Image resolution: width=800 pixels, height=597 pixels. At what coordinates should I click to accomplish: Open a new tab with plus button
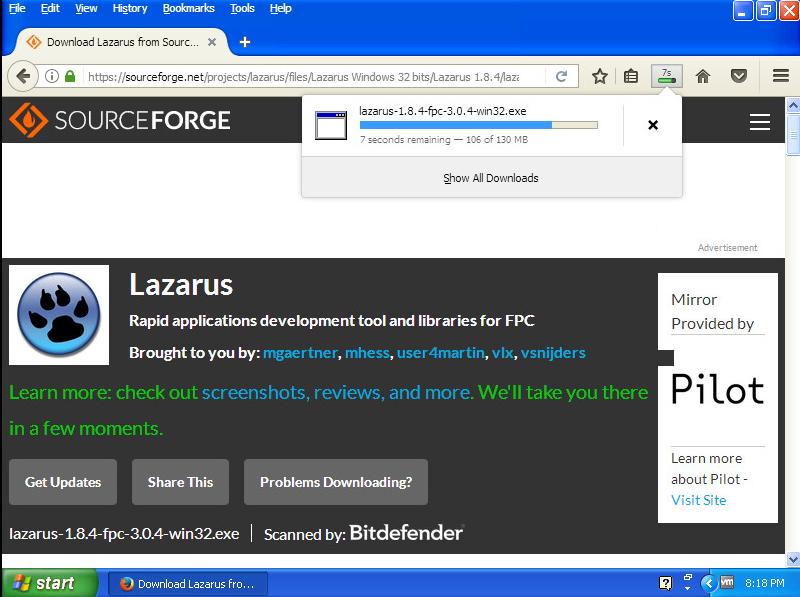[x=245, y=42]
